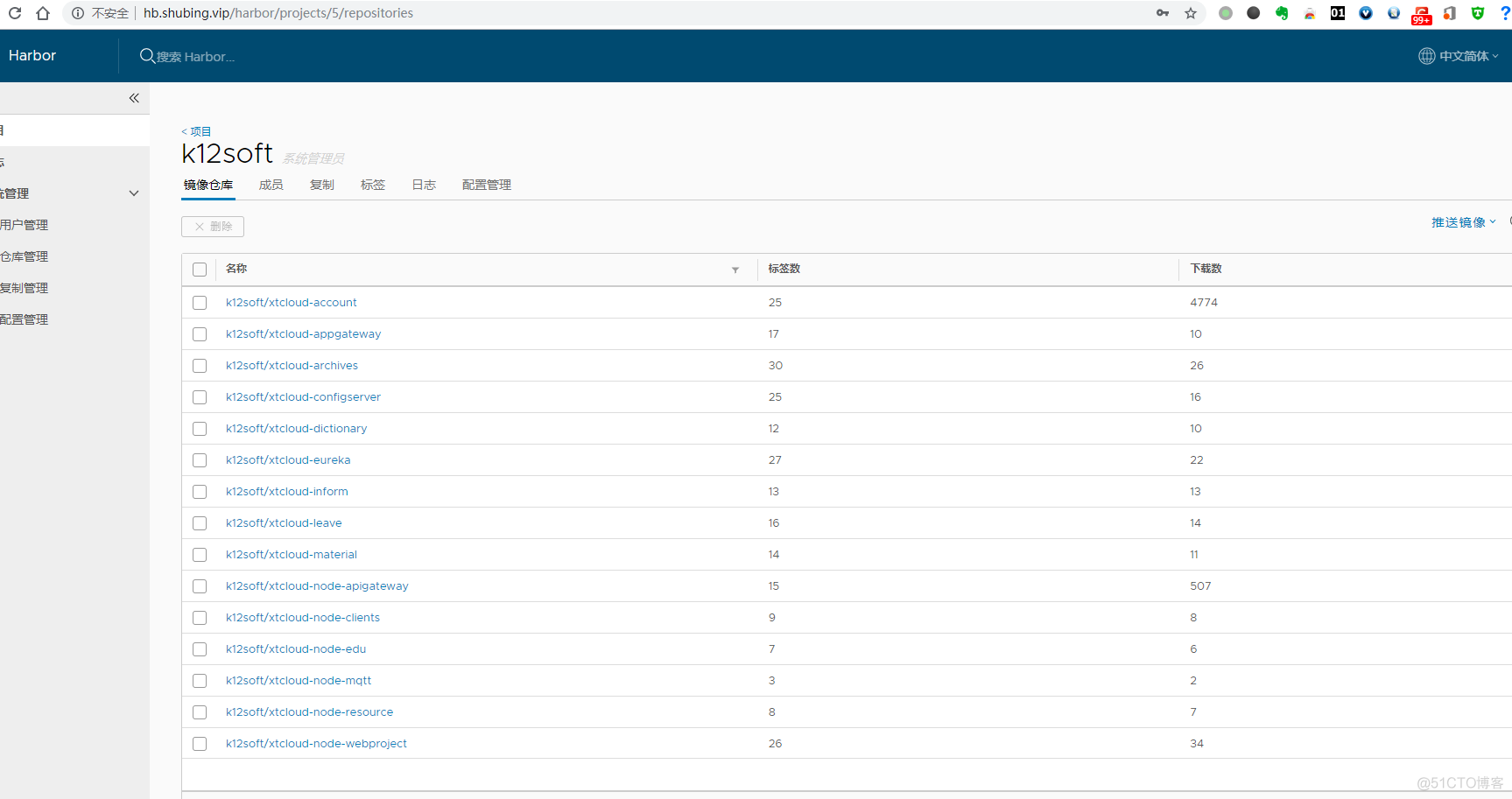Screen dimensions: 1512x799
Task: Open sidebar 配置管理 item
Action: click(25, 319)
